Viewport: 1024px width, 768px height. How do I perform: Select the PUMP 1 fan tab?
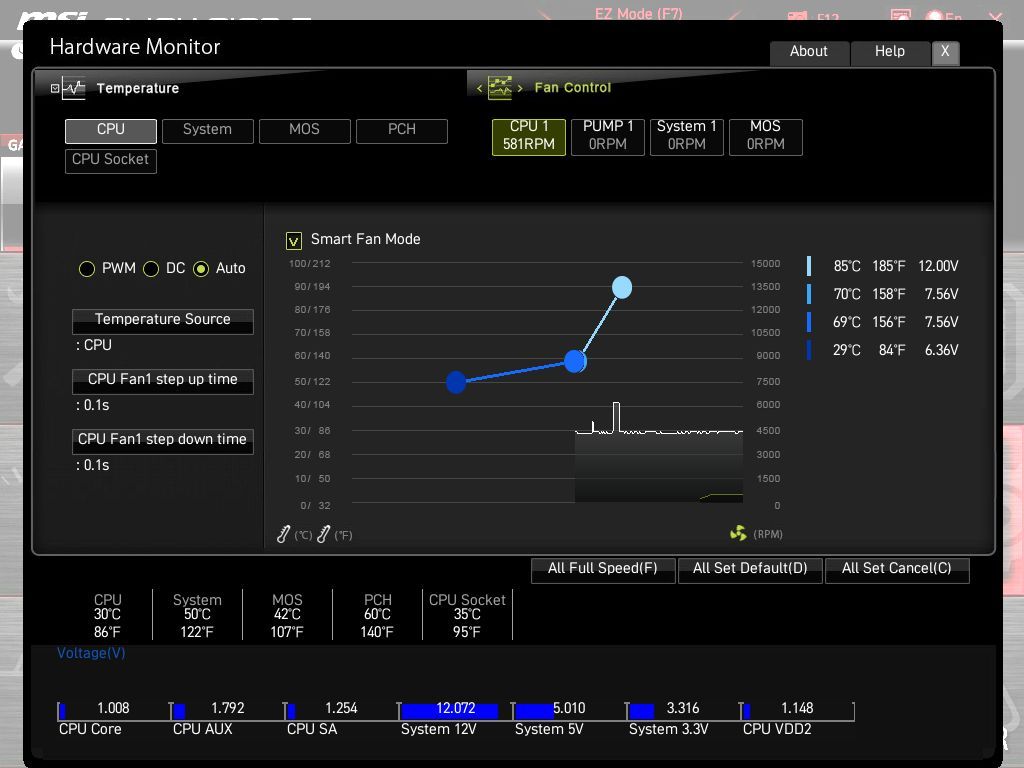click(608, 136)
